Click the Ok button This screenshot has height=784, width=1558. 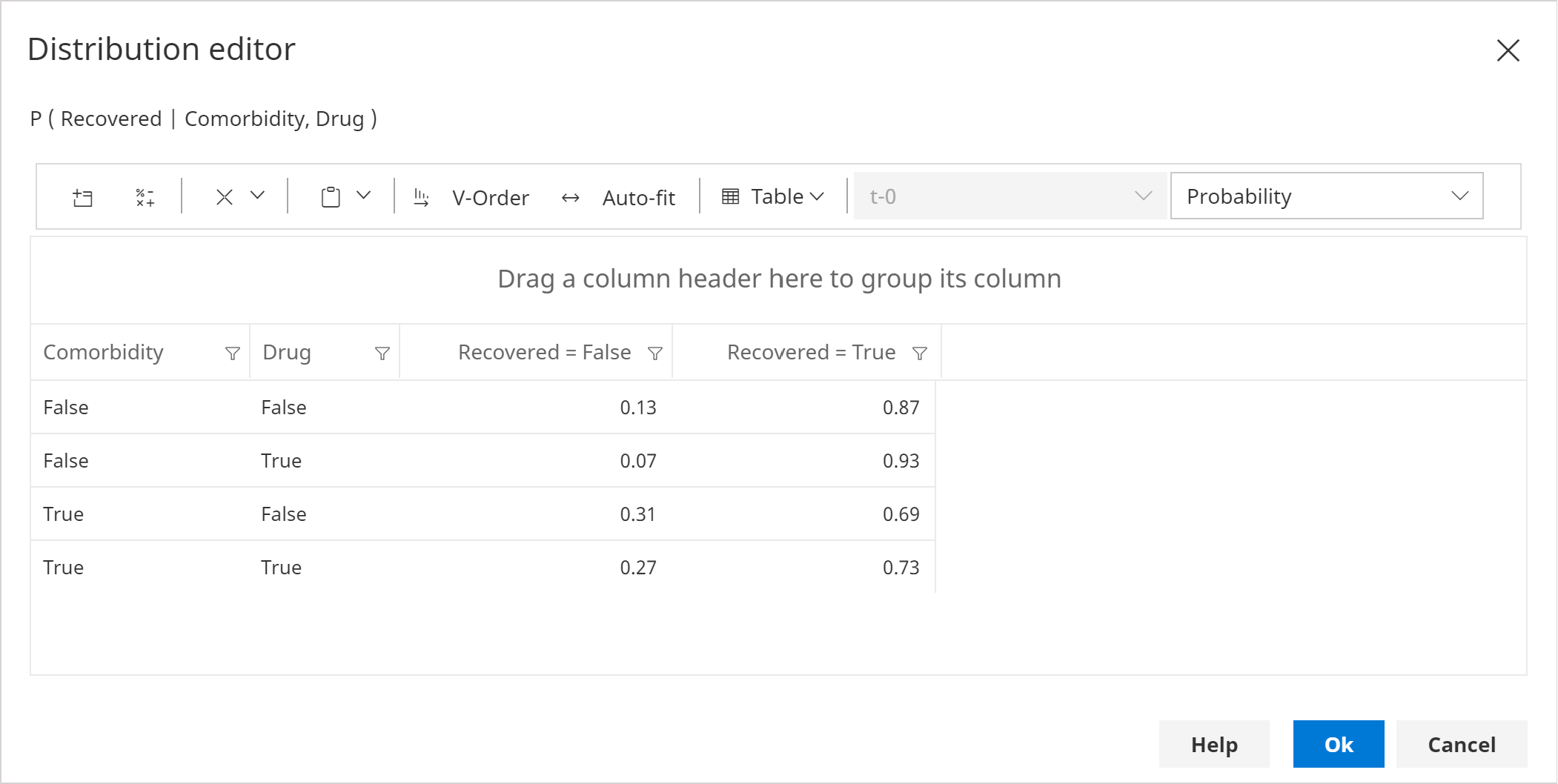click(1338, 744)
